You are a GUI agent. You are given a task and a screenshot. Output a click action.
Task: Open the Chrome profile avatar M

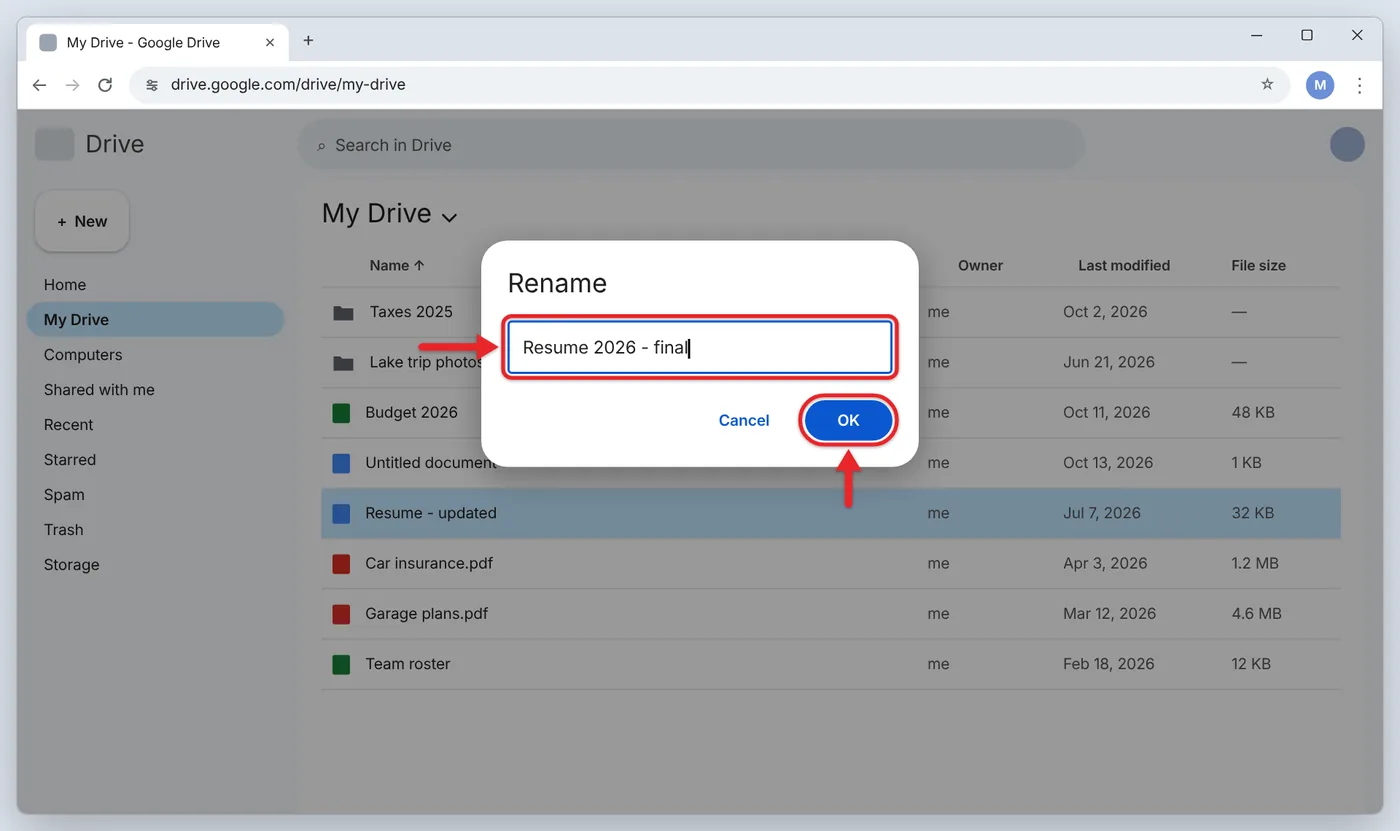(1320, 85)
